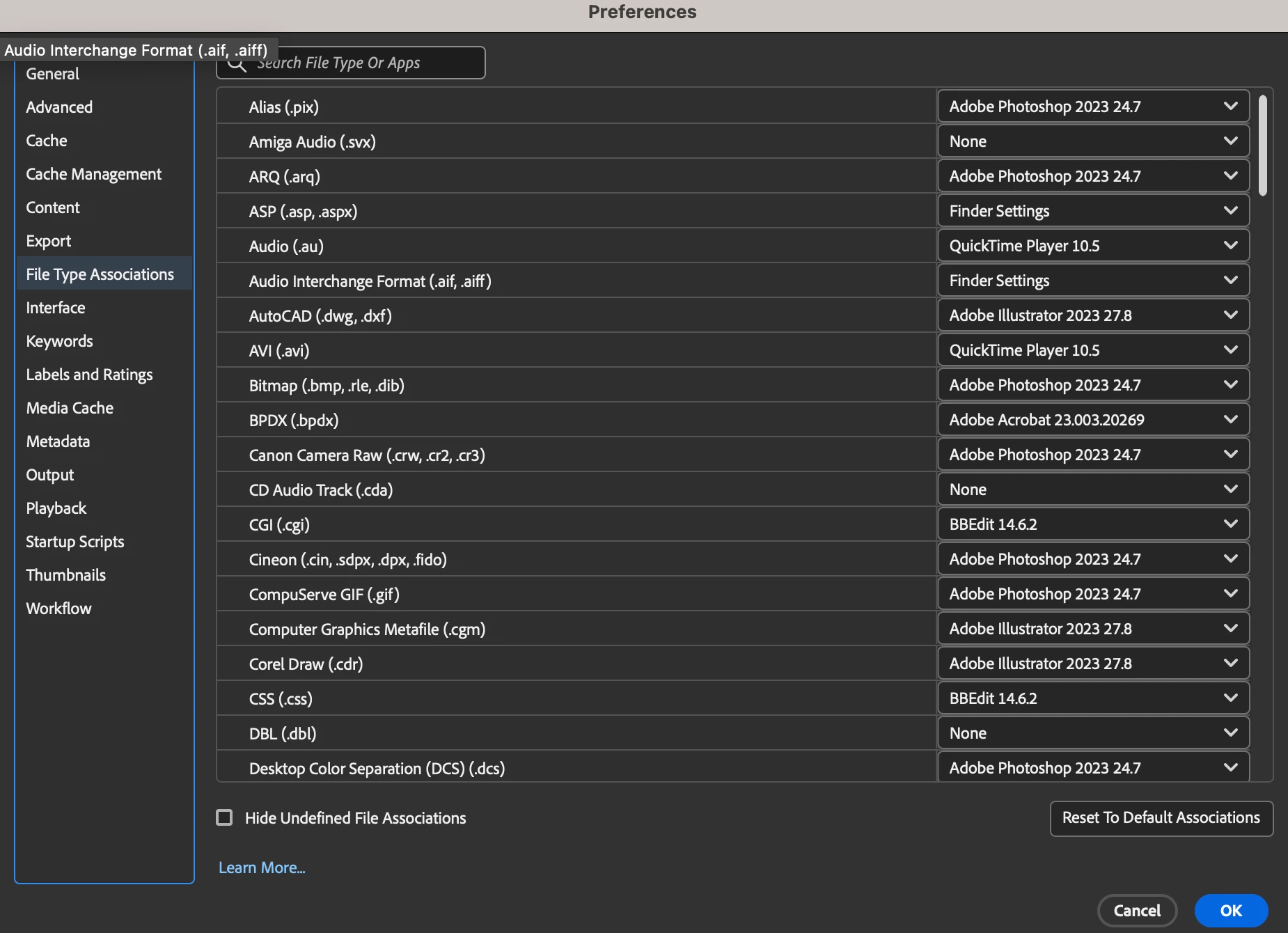Click the 'DBL (.dbl)' file type label
This screenshot has height=933, width=1288.
pos(283,734)
